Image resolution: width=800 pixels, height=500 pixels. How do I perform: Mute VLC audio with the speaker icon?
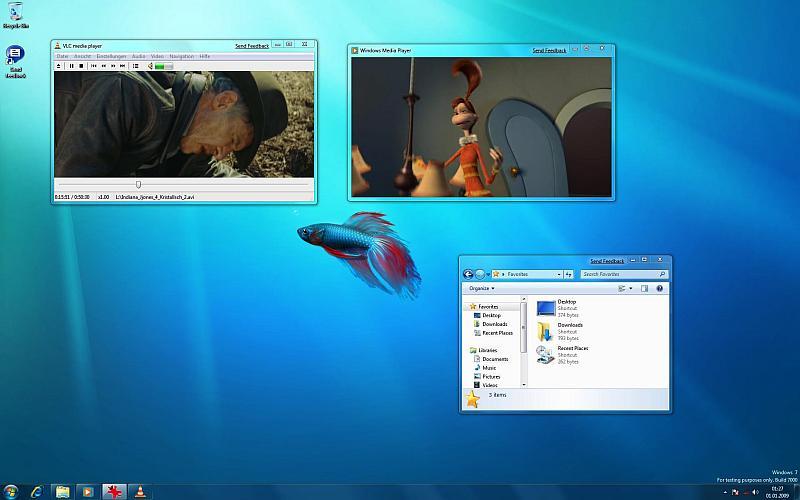(149, 66)
